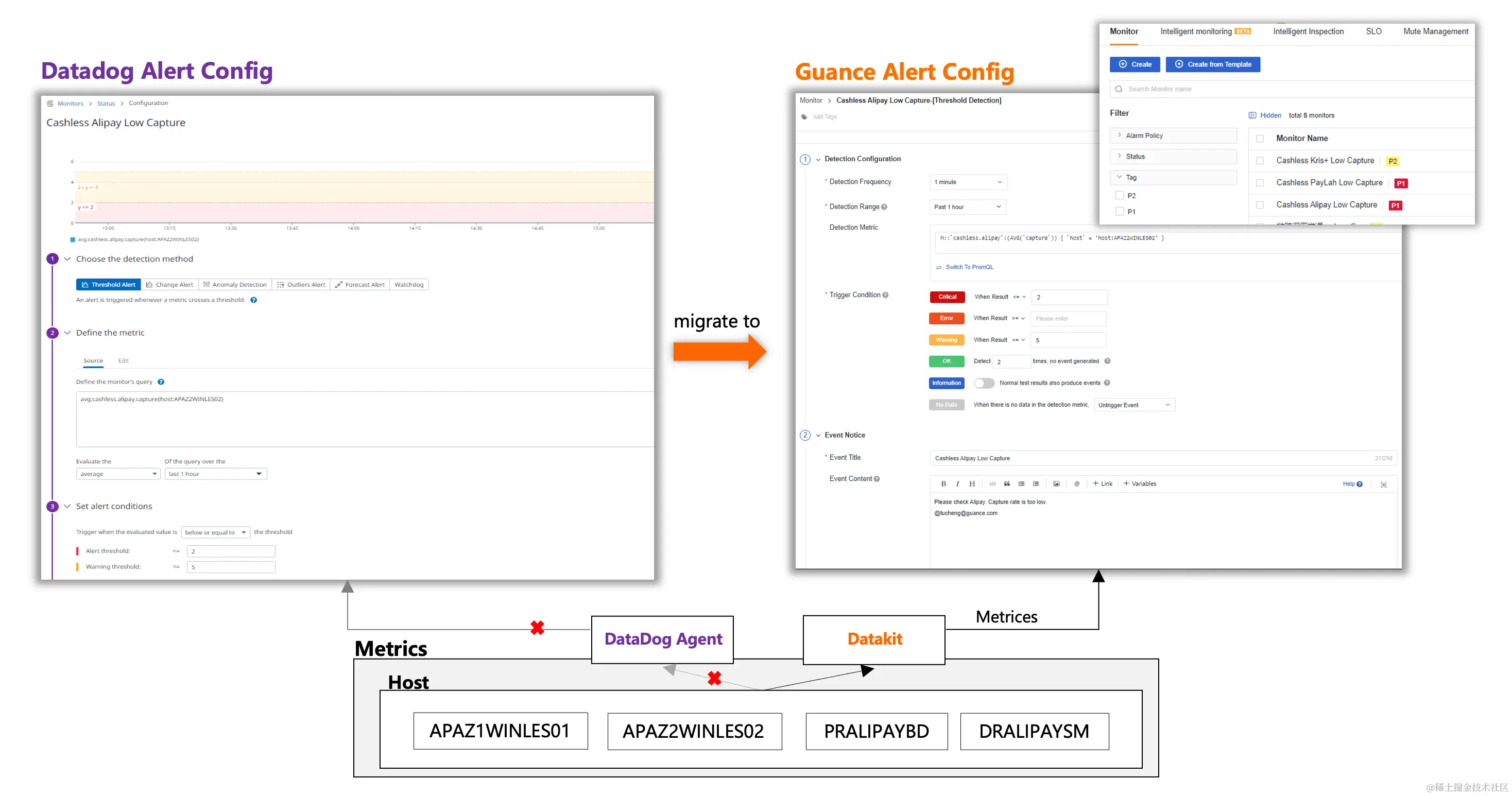Open the Detection Frequency dropdown

pos(968,182)
